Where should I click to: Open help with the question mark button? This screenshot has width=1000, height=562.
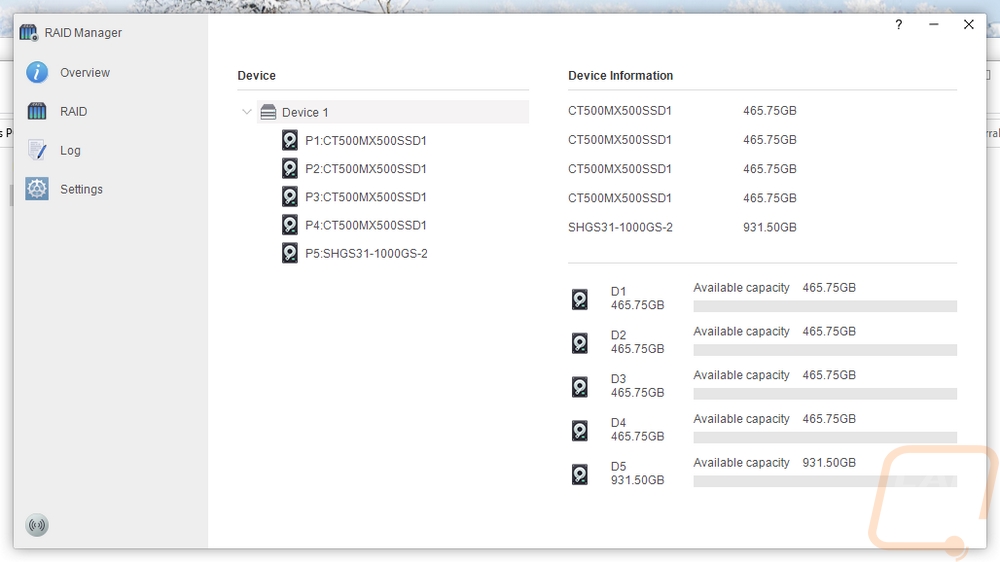click(x=899, y=24)
